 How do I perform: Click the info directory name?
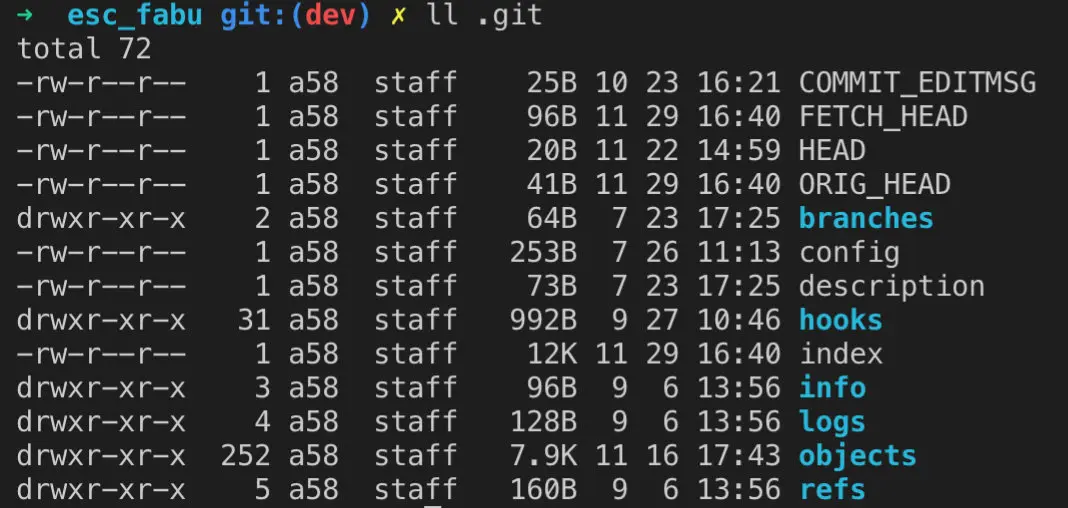point(832,388)
